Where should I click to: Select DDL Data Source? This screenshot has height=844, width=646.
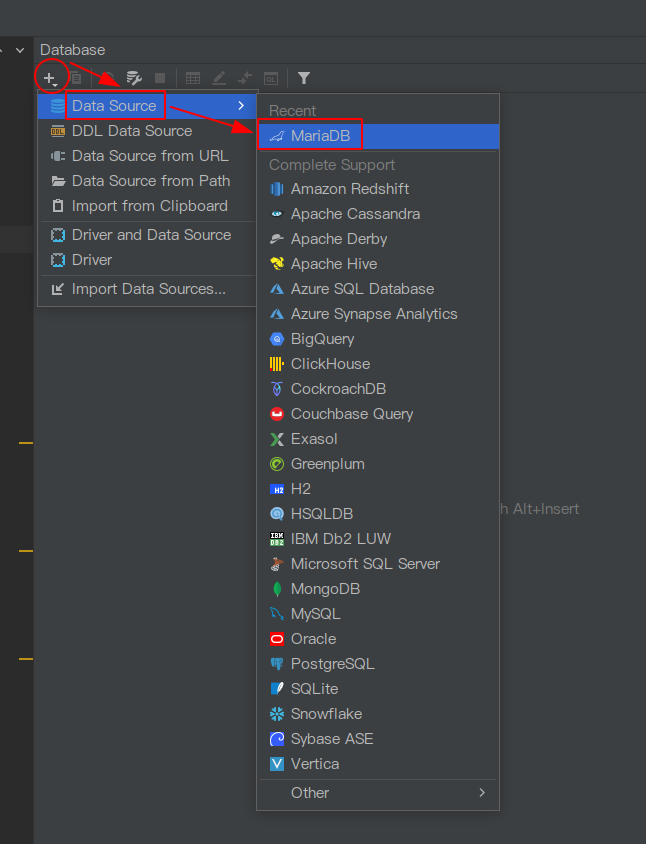(146, 131)
